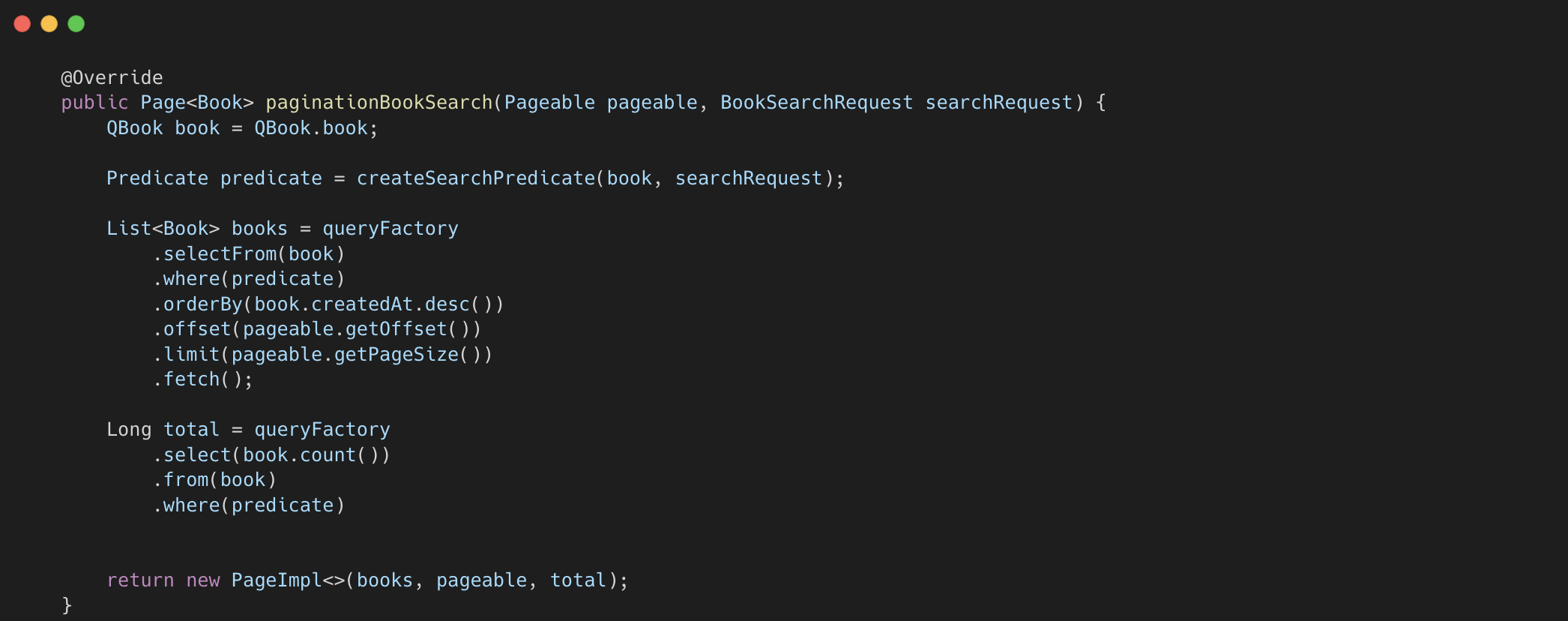The height and width of the screenshot is (621, 1568).
Task: Click the .limit(pageable.getPageSize()) line
Action: [x=323, y=355]
